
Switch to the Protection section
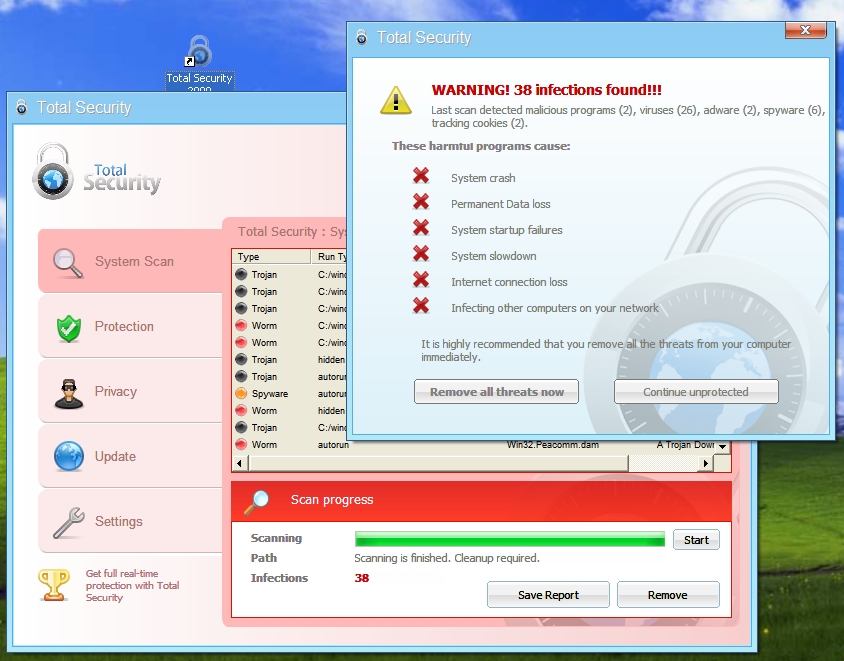click(130, 326)
